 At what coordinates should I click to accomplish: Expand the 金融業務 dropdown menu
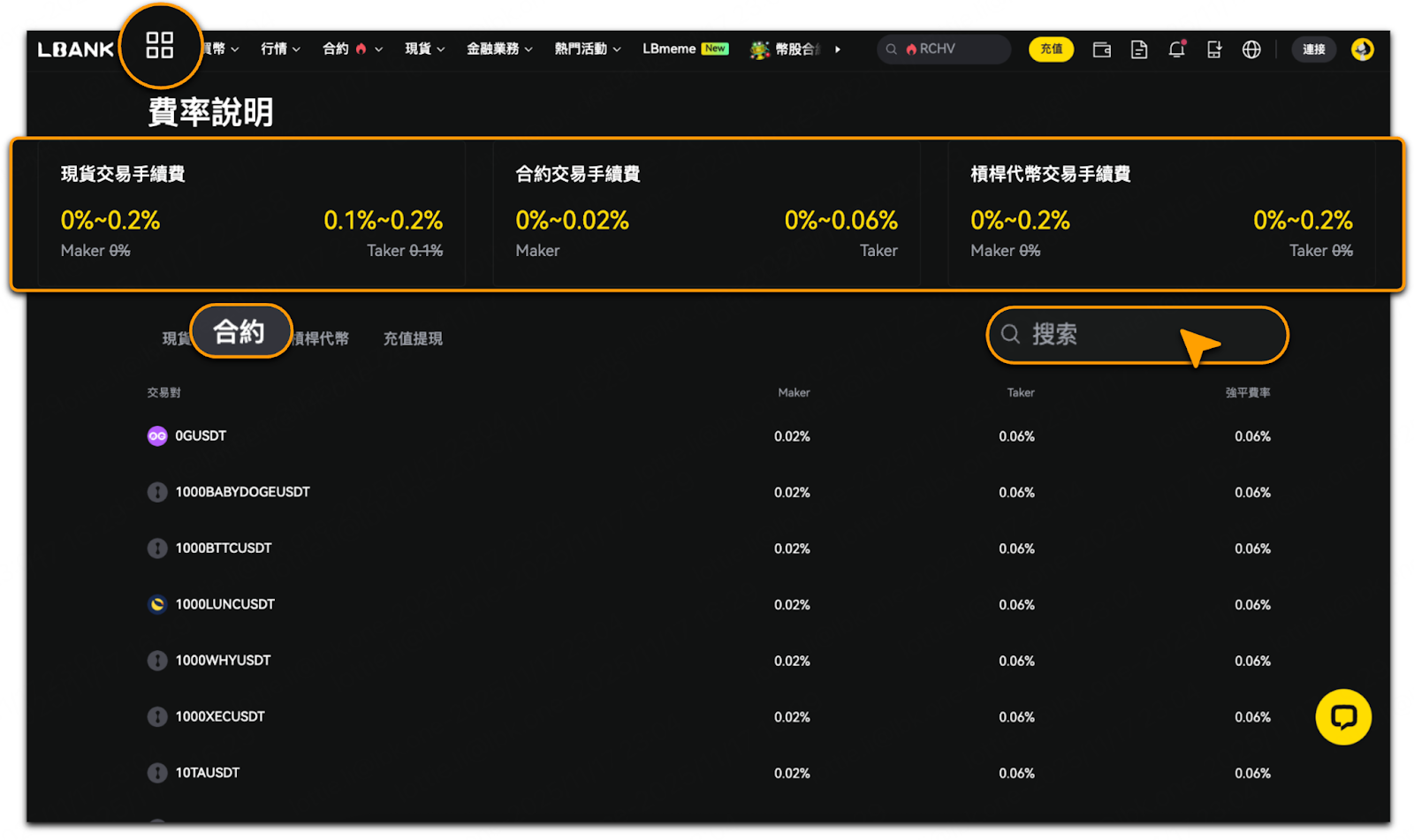(499, 49)
